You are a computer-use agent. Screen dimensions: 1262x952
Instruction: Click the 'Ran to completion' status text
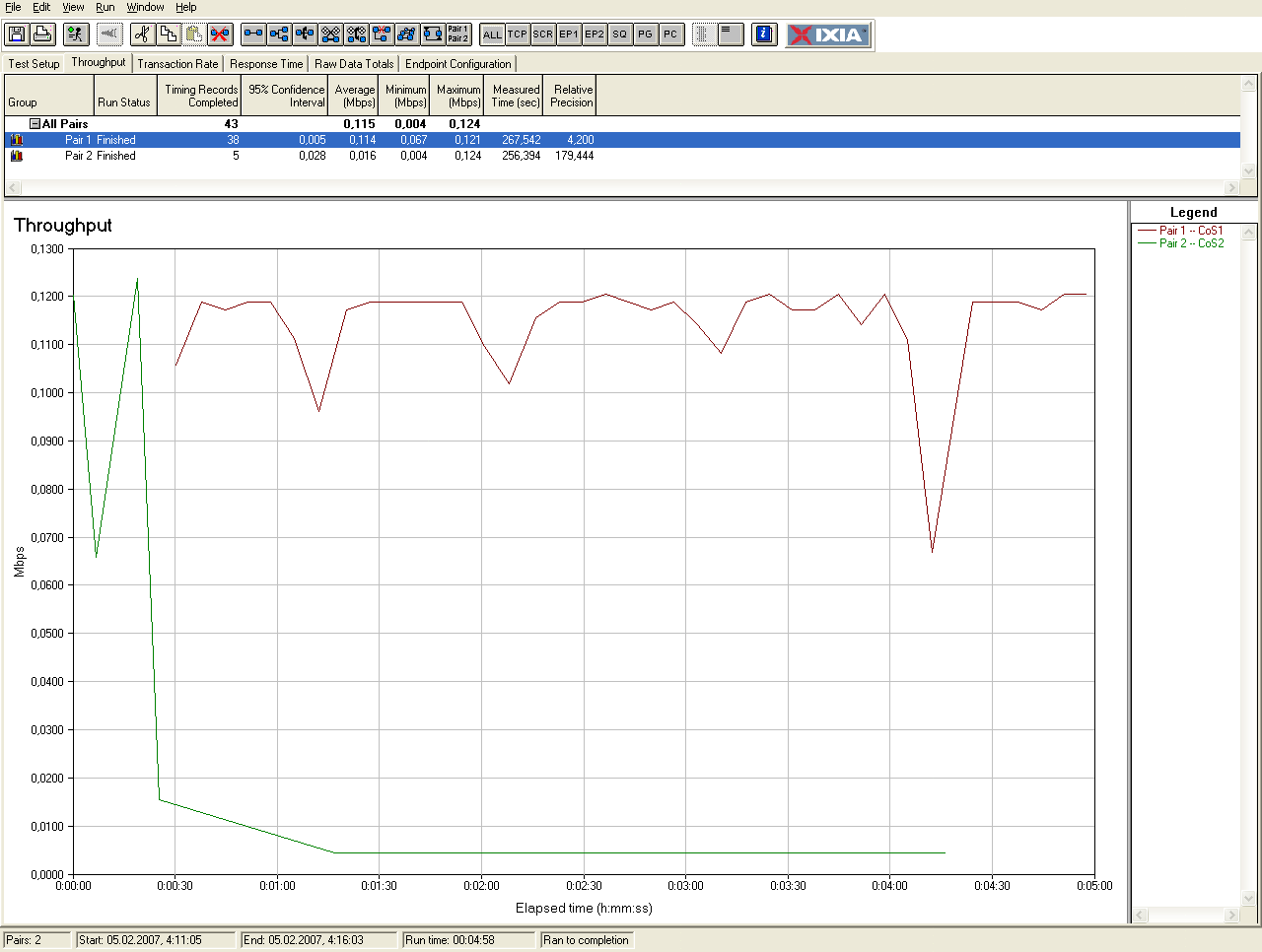(586, 940)
